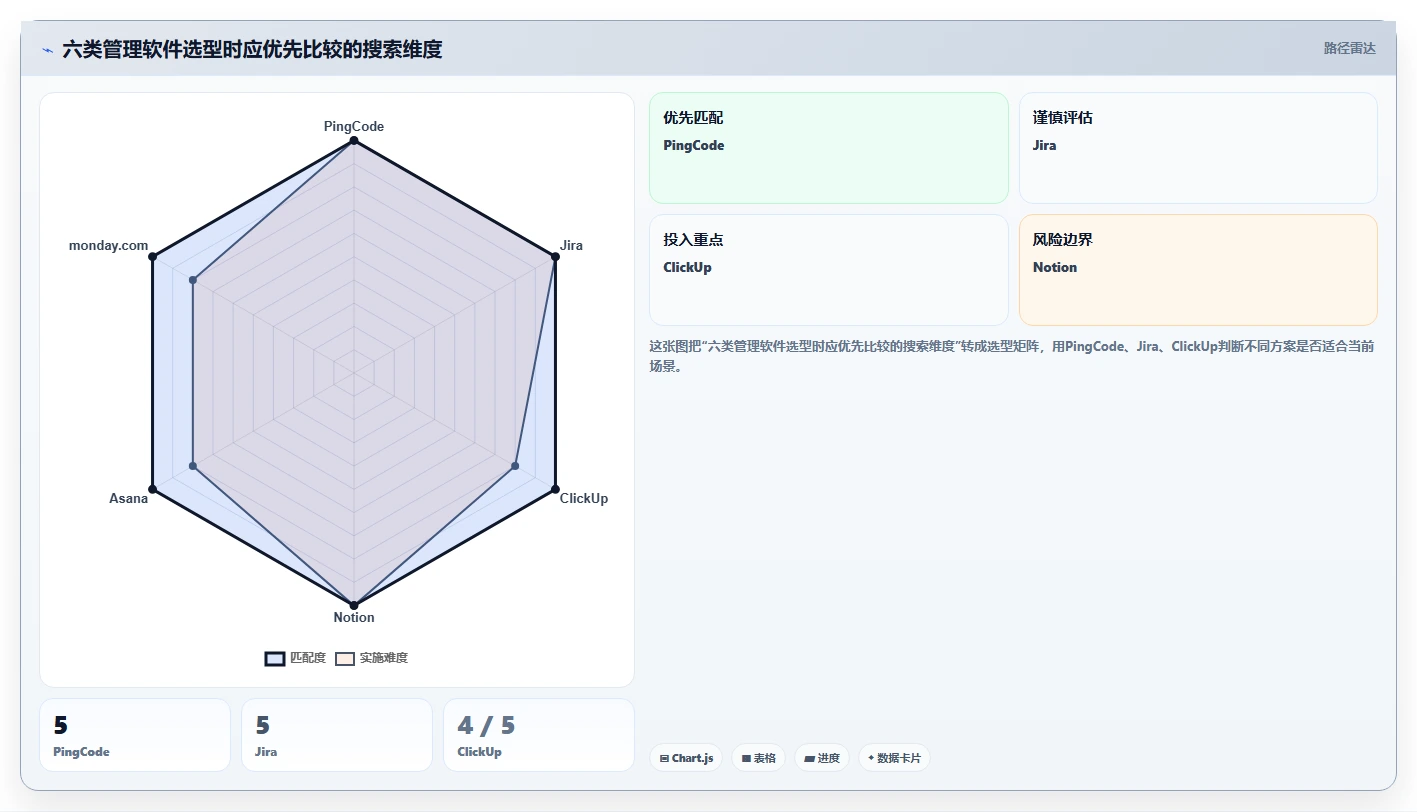Click the Notion outer data point

(x=354, y=605)
